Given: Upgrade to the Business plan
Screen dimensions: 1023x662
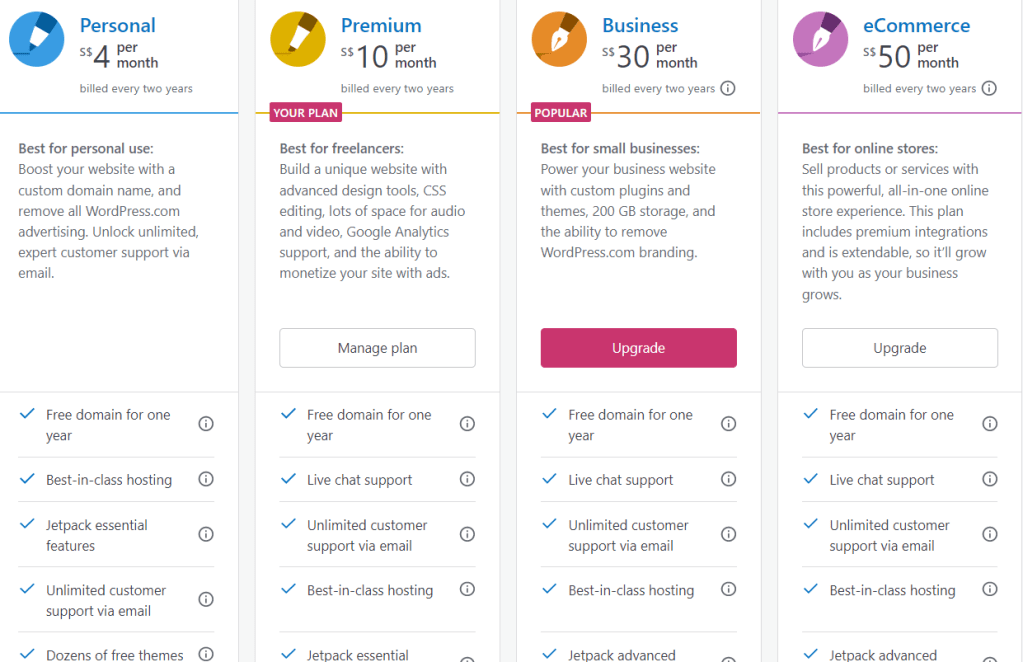Looking at the screenshot, I should coord(638,348).
